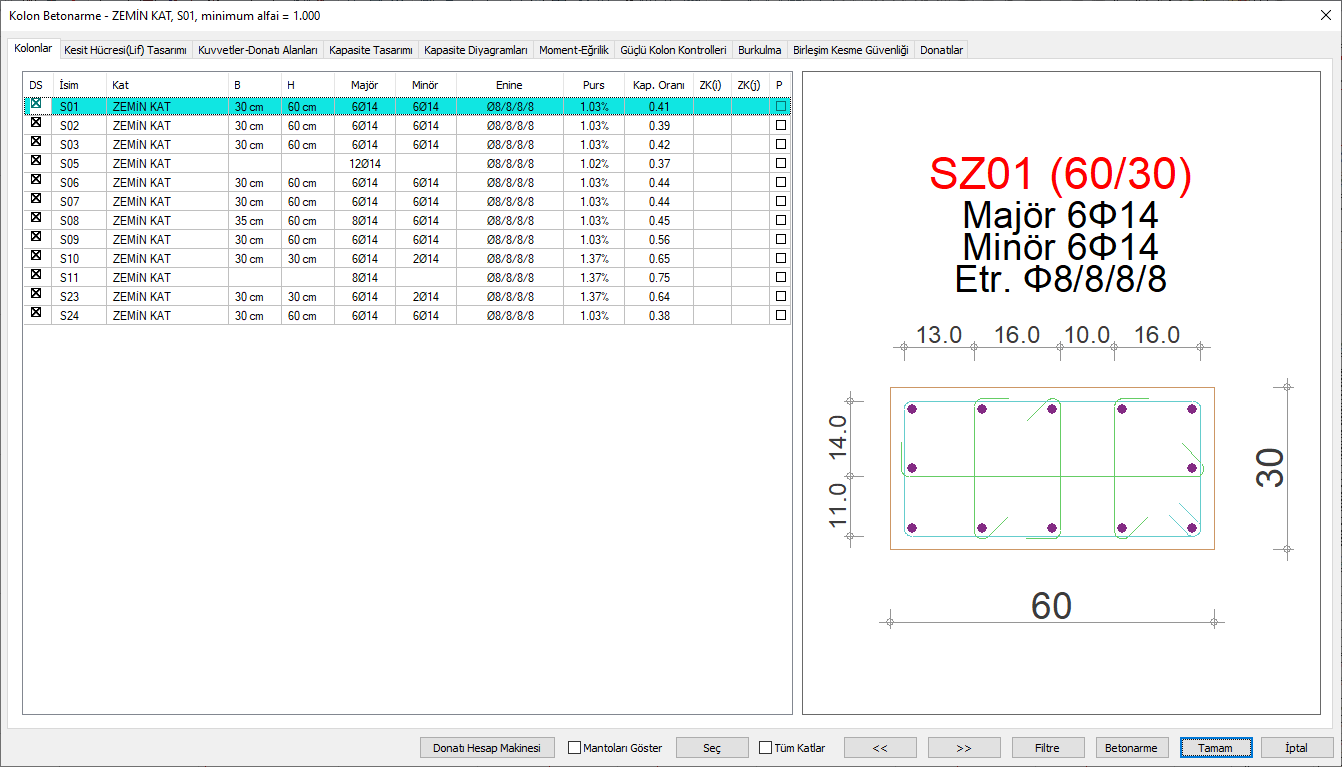1342x767 pixels.
Task: Select the Kapasite Tasarımı tab
Action: tap(371, 49)
